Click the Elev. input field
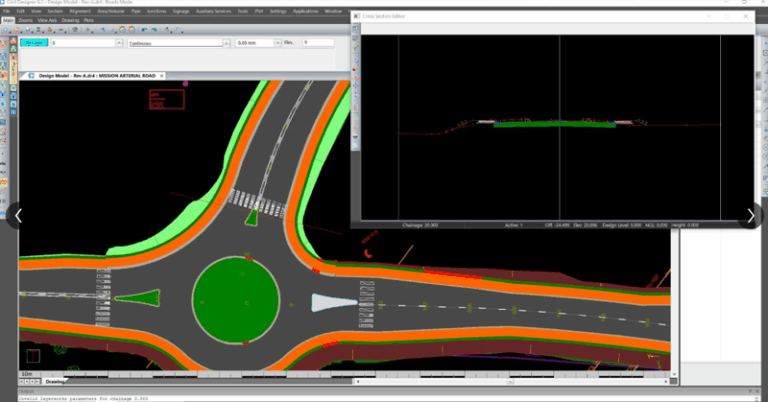768x402 pixels. pyautogui.click(x=318, y=43)
